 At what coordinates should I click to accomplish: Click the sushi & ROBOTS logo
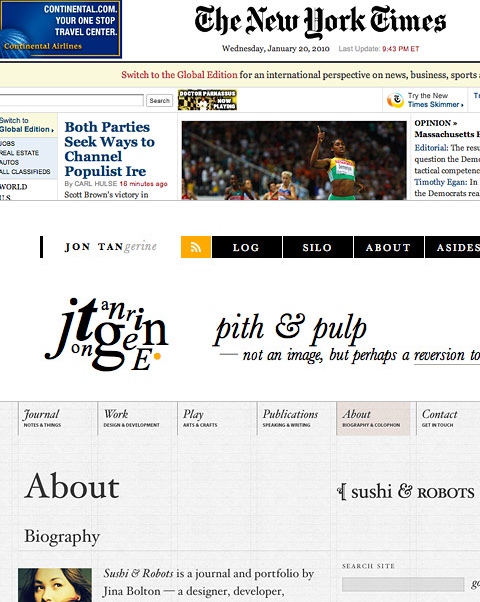click(x=406, y=492)
